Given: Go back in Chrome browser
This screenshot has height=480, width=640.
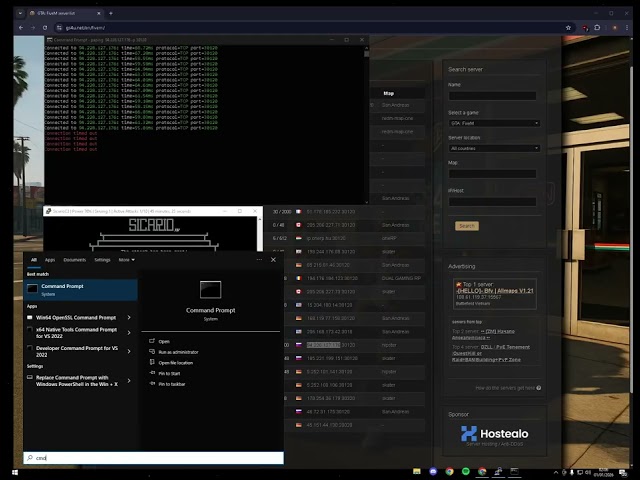Looking at the screenshot, I should coord(21,28).
